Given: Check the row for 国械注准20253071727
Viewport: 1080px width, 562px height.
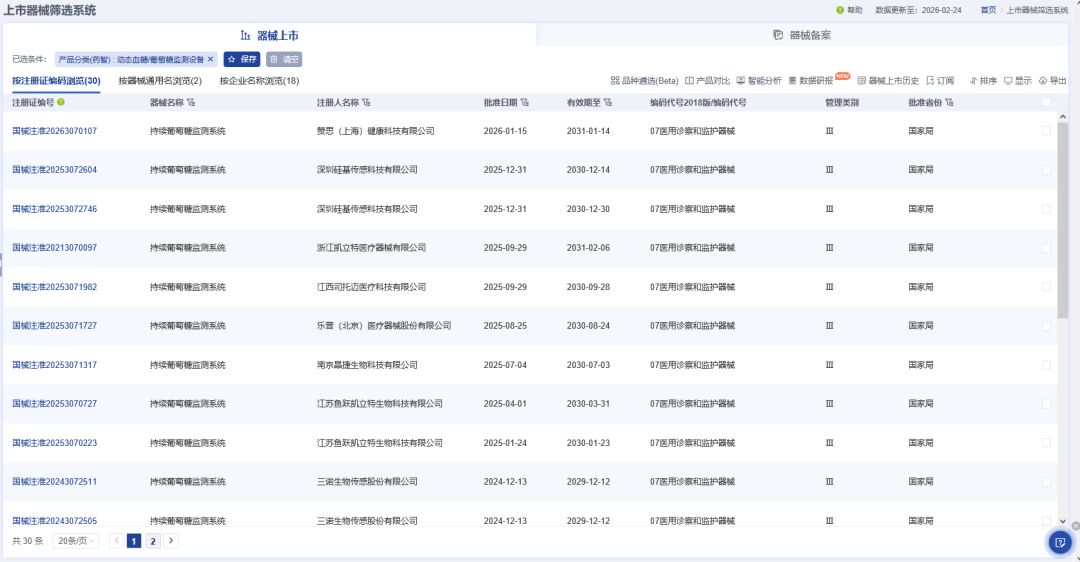Looking at the screenshot, I should point(1046,325).
